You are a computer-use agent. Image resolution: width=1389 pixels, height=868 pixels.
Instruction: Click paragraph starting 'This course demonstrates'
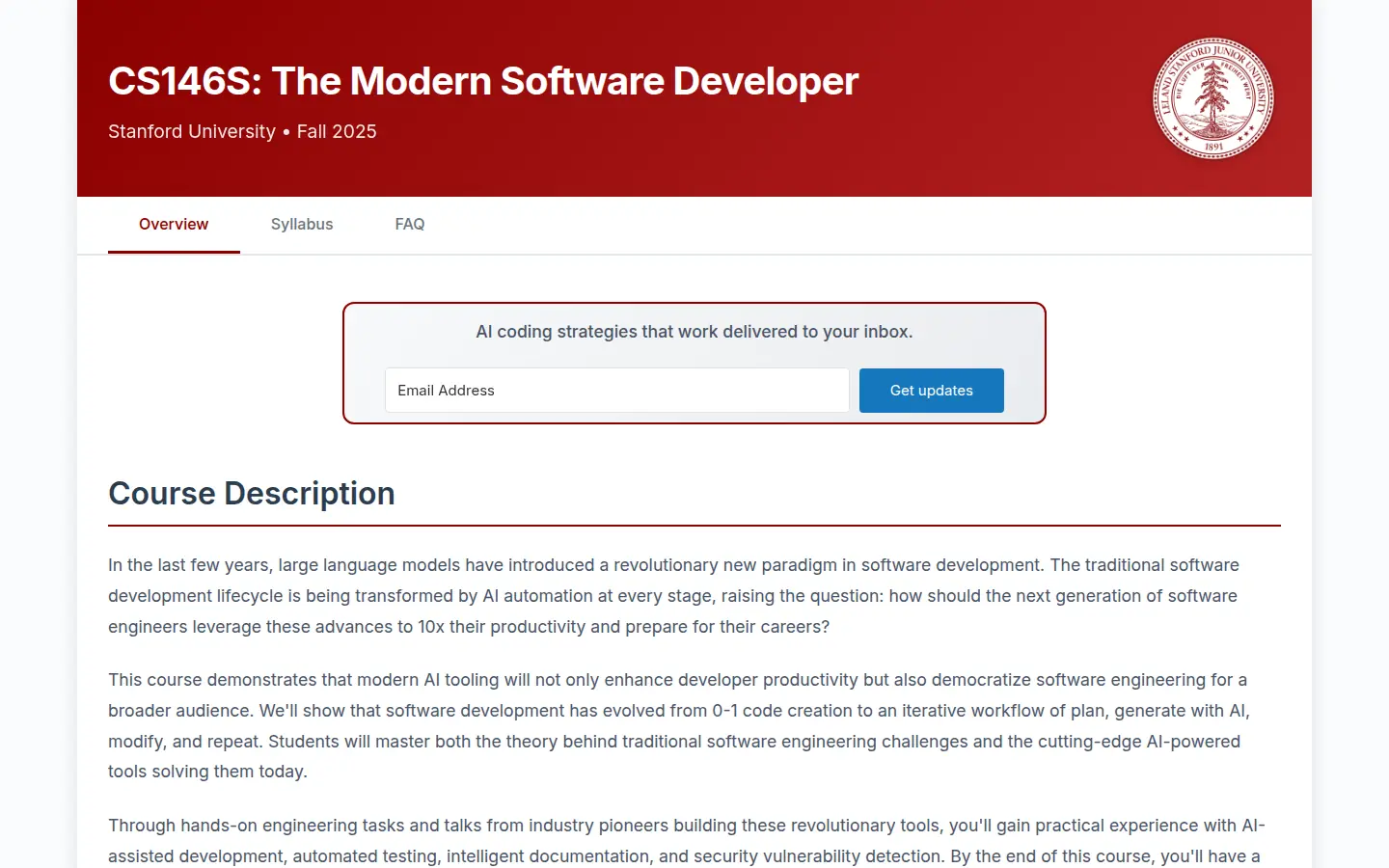click(694, 725)
